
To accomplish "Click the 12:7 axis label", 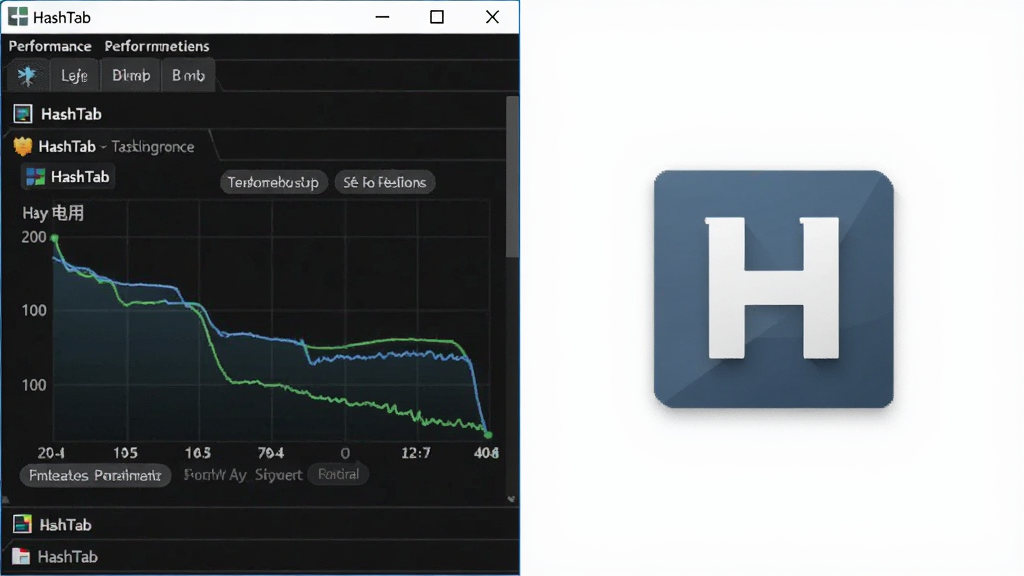I will point(416,453).
